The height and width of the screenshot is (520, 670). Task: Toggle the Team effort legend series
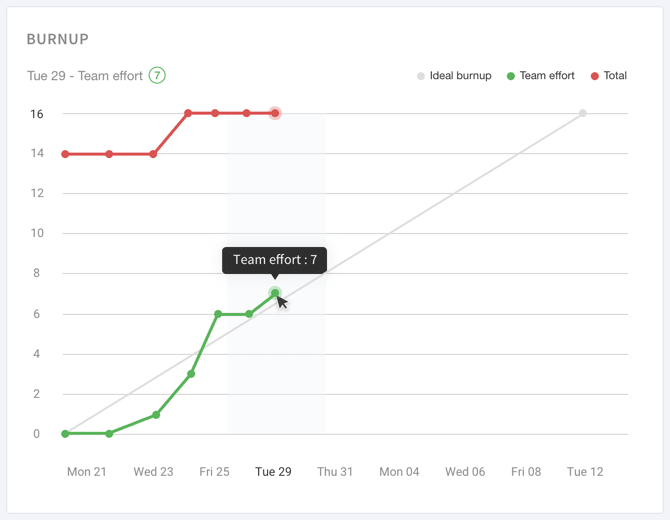(539, 76)
